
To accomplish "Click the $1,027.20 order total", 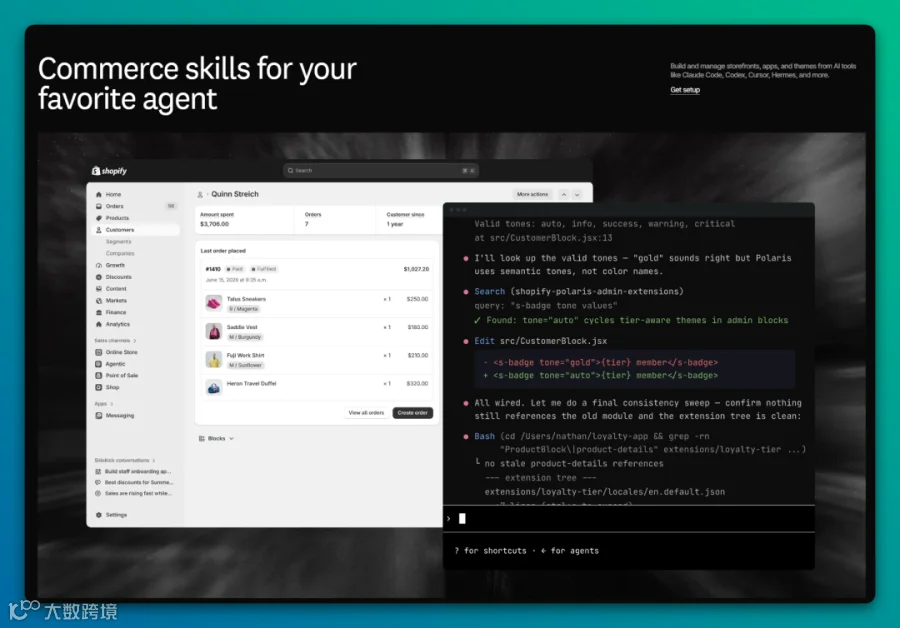I will coord(416,269).
